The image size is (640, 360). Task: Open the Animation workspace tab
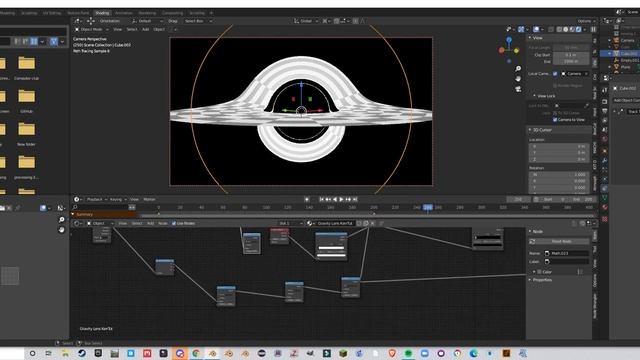point(124,13)
